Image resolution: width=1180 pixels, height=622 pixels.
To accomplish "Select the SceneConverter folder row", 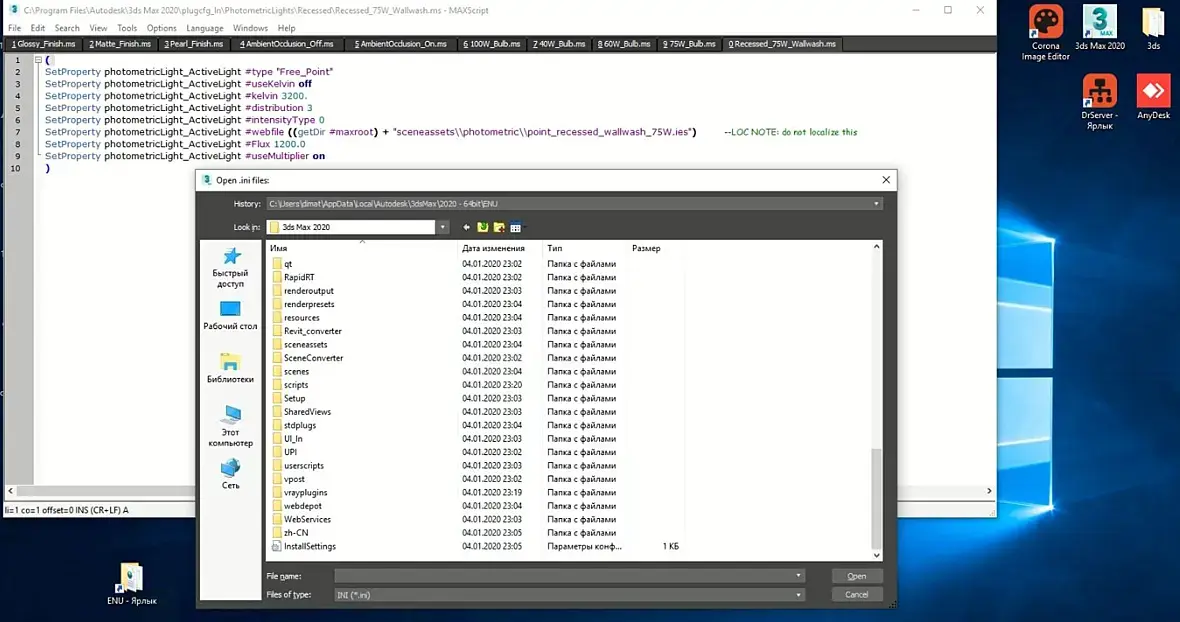I will coord(477,358).
